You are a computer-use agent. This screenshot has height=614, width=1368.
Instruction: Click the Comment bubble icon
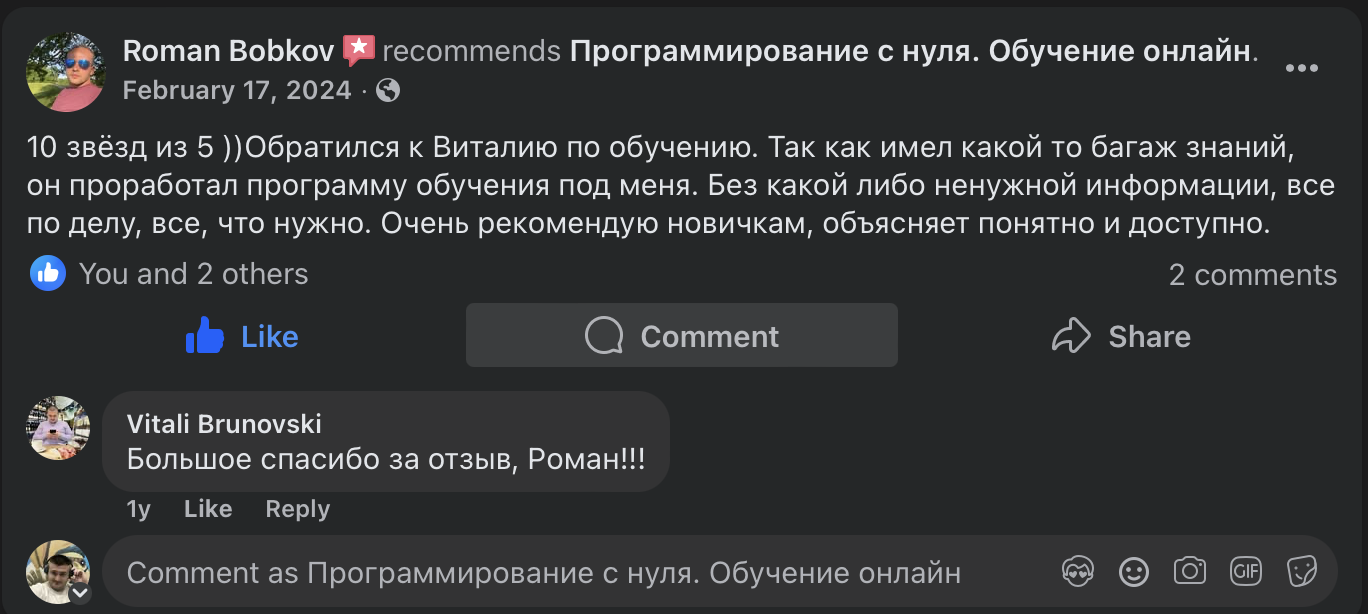[602, 335]
